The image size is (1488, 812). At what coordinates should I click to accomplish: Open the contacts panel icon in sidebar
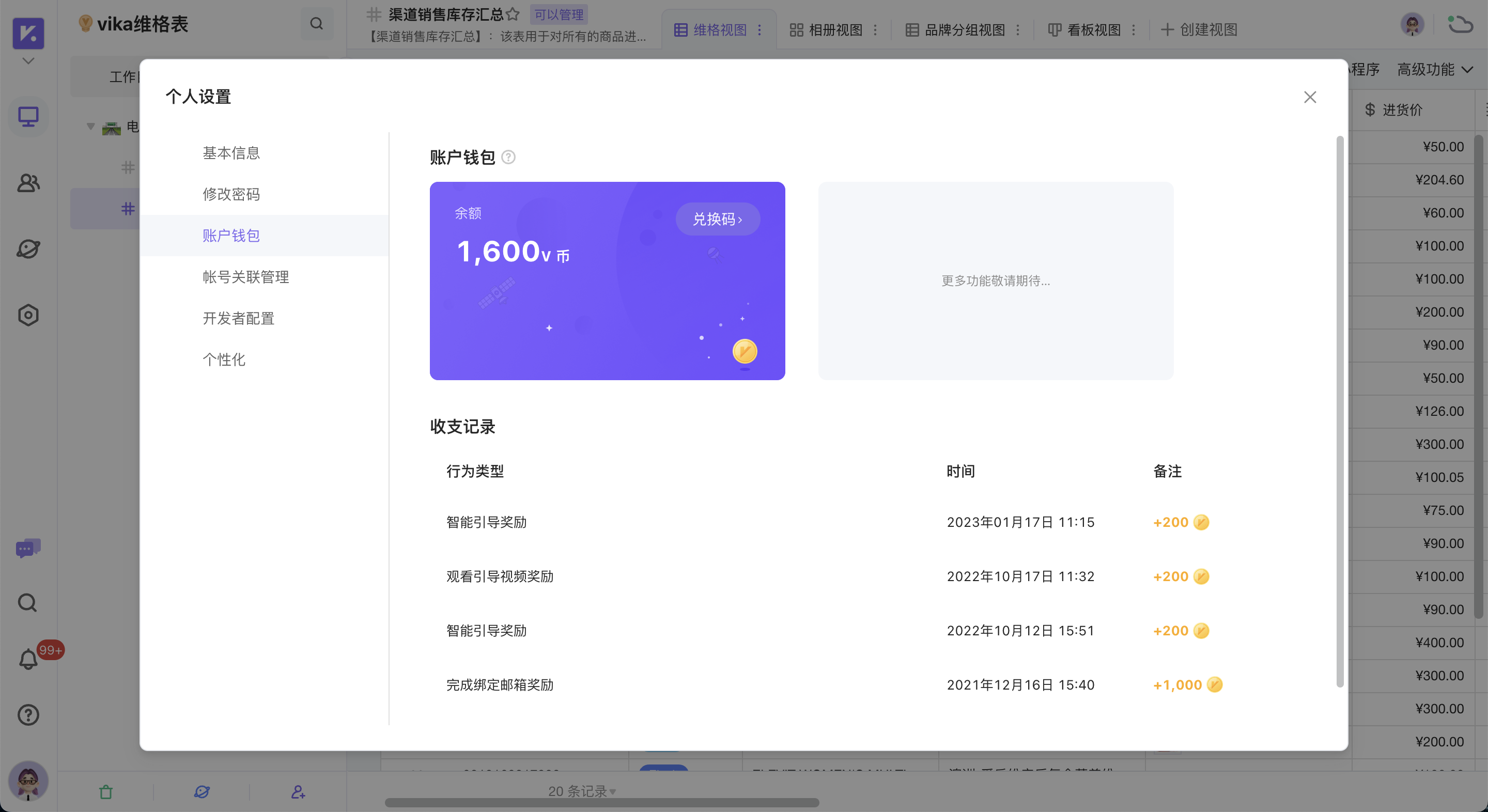28,183
